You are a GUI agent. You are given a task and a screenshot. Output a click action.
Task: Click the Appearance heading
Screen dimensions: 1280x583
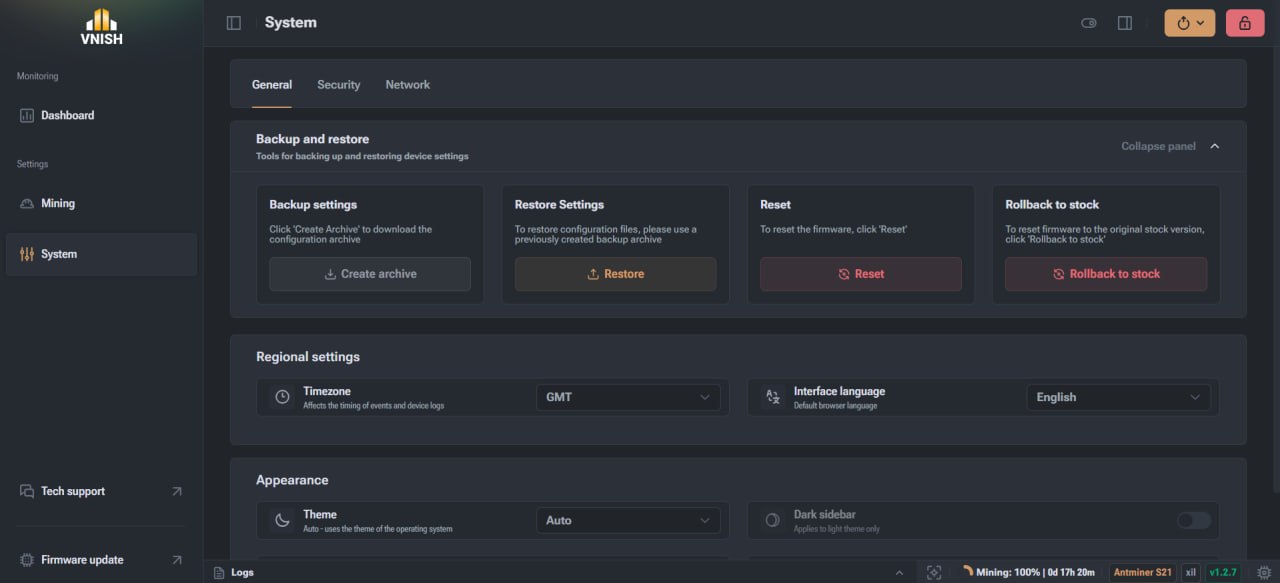coord(292,481)
